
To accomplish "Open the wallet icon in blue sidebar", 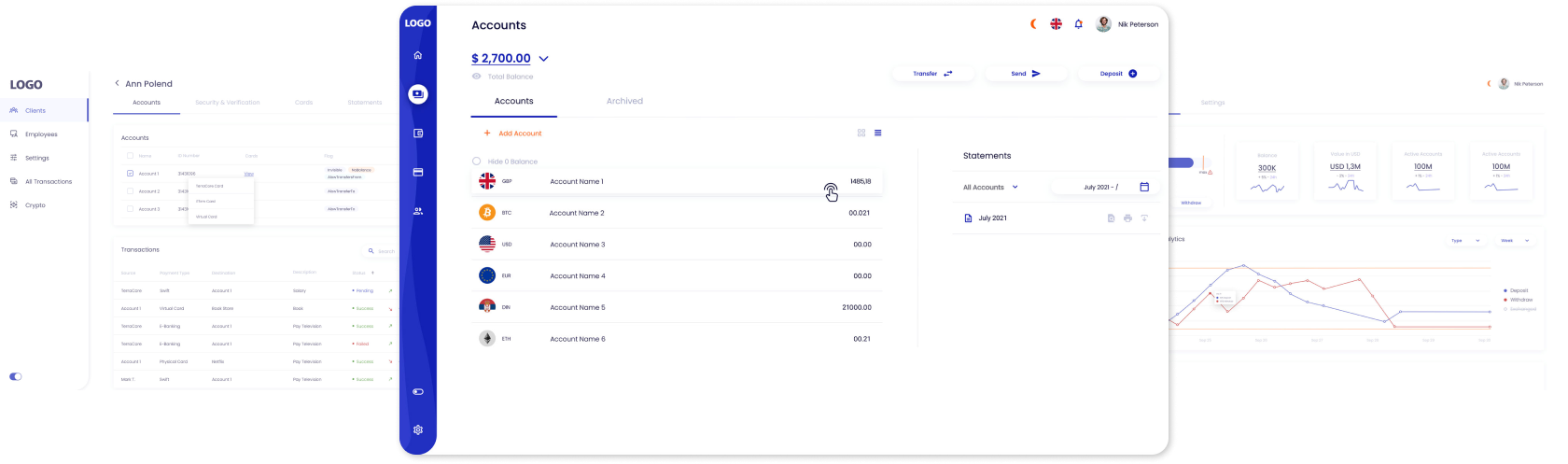I will pos(417,134).
